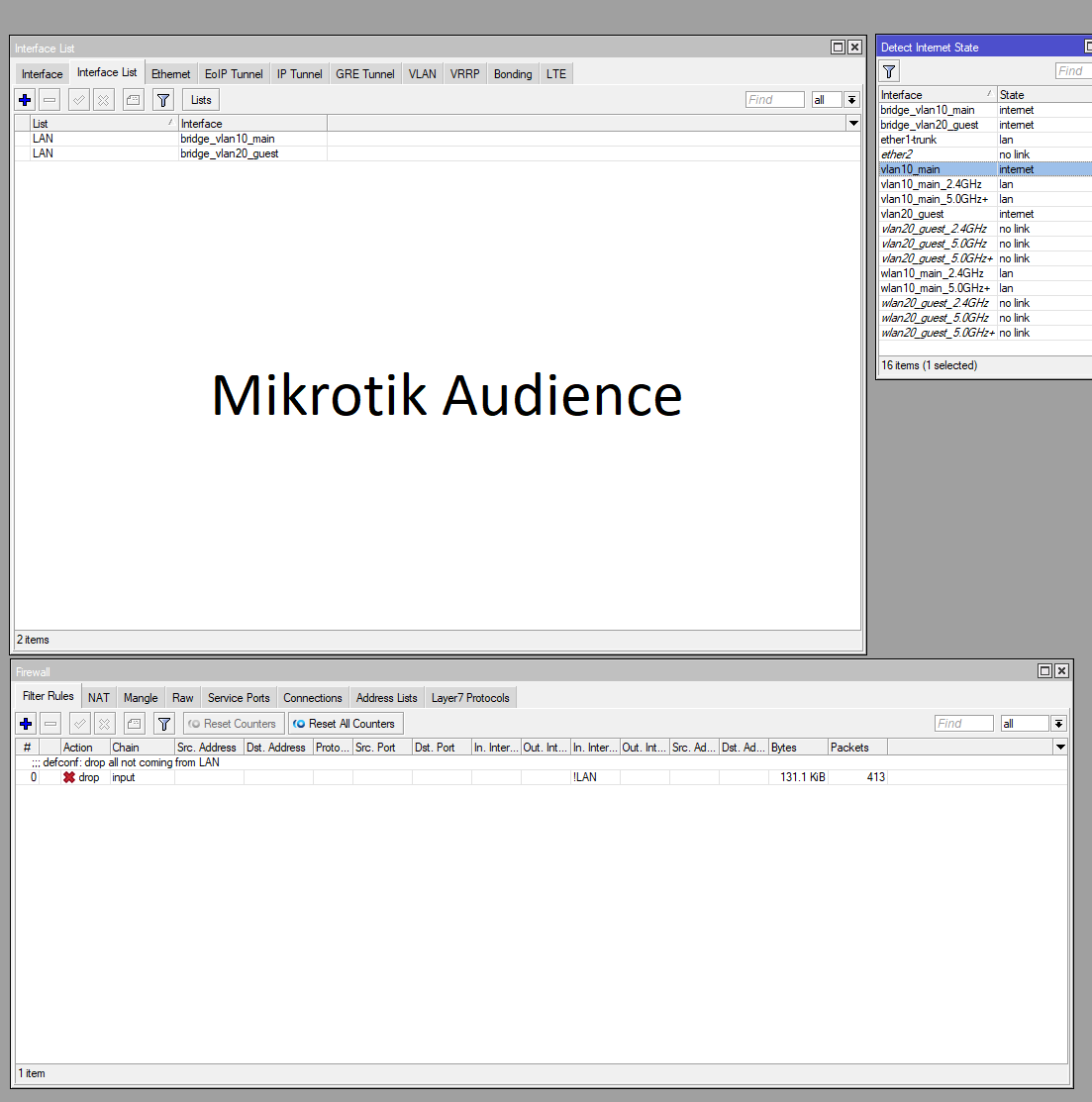Open the GRE Tunnel tab
Screen dimensions: 1092x1102
click(364, 74)
